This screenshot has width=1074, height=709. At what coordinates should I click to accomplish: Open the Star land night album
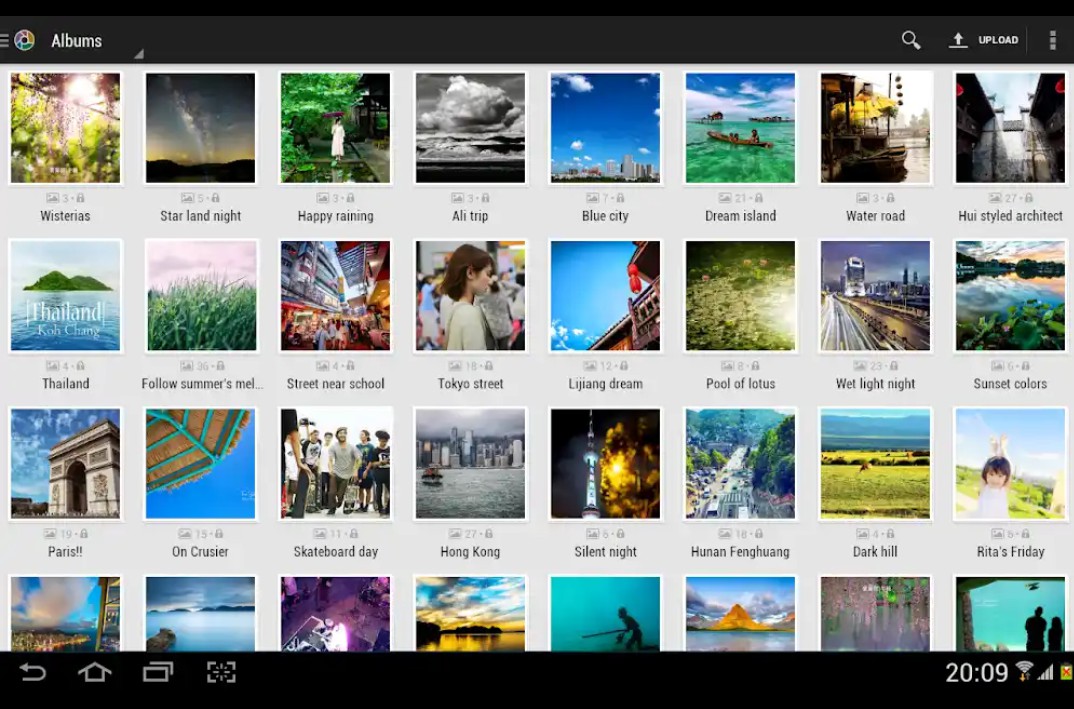click(x=200, y=128)
